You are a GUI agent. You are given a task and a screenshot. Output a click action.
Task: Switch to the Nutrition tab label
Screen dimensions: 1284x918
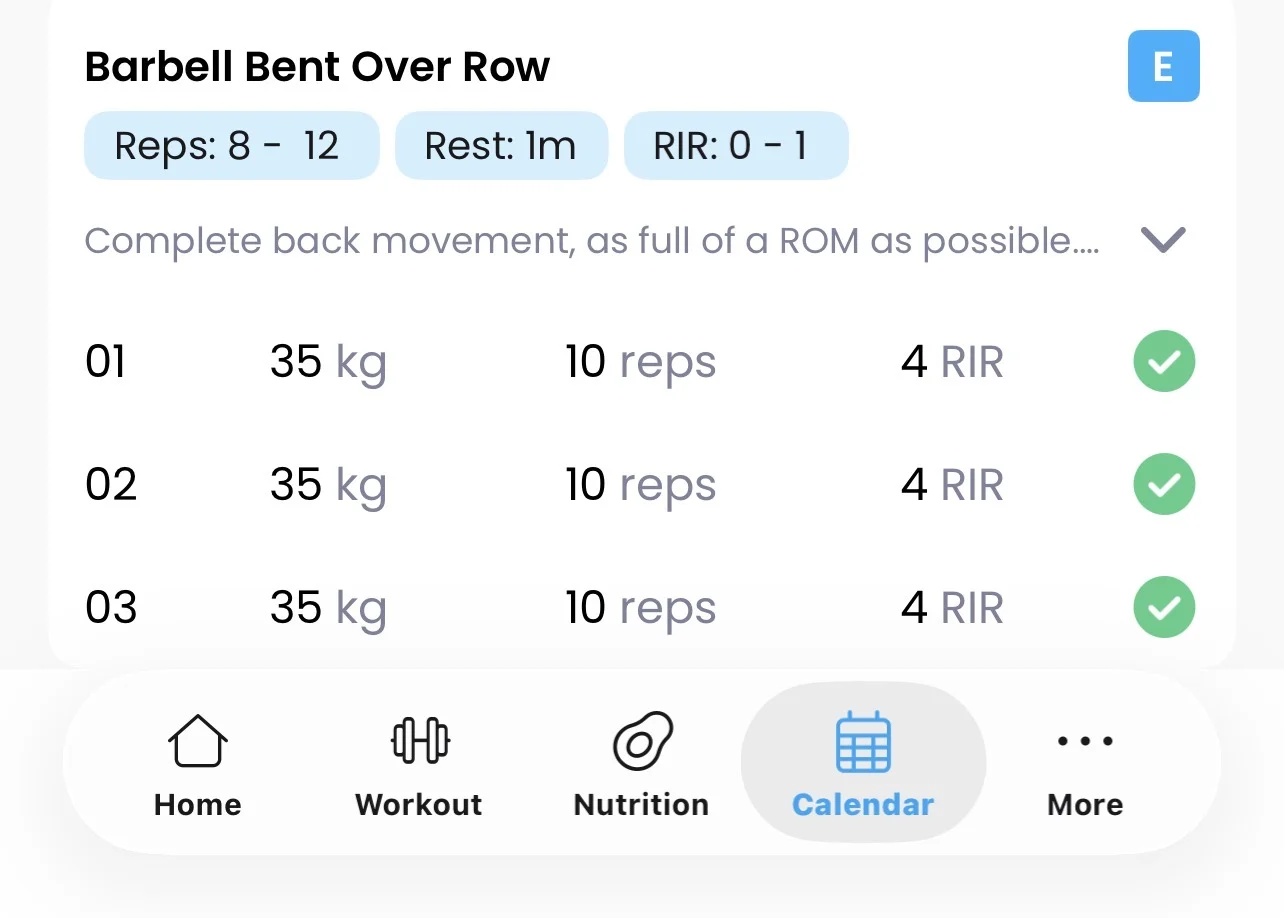pos(642,805)
